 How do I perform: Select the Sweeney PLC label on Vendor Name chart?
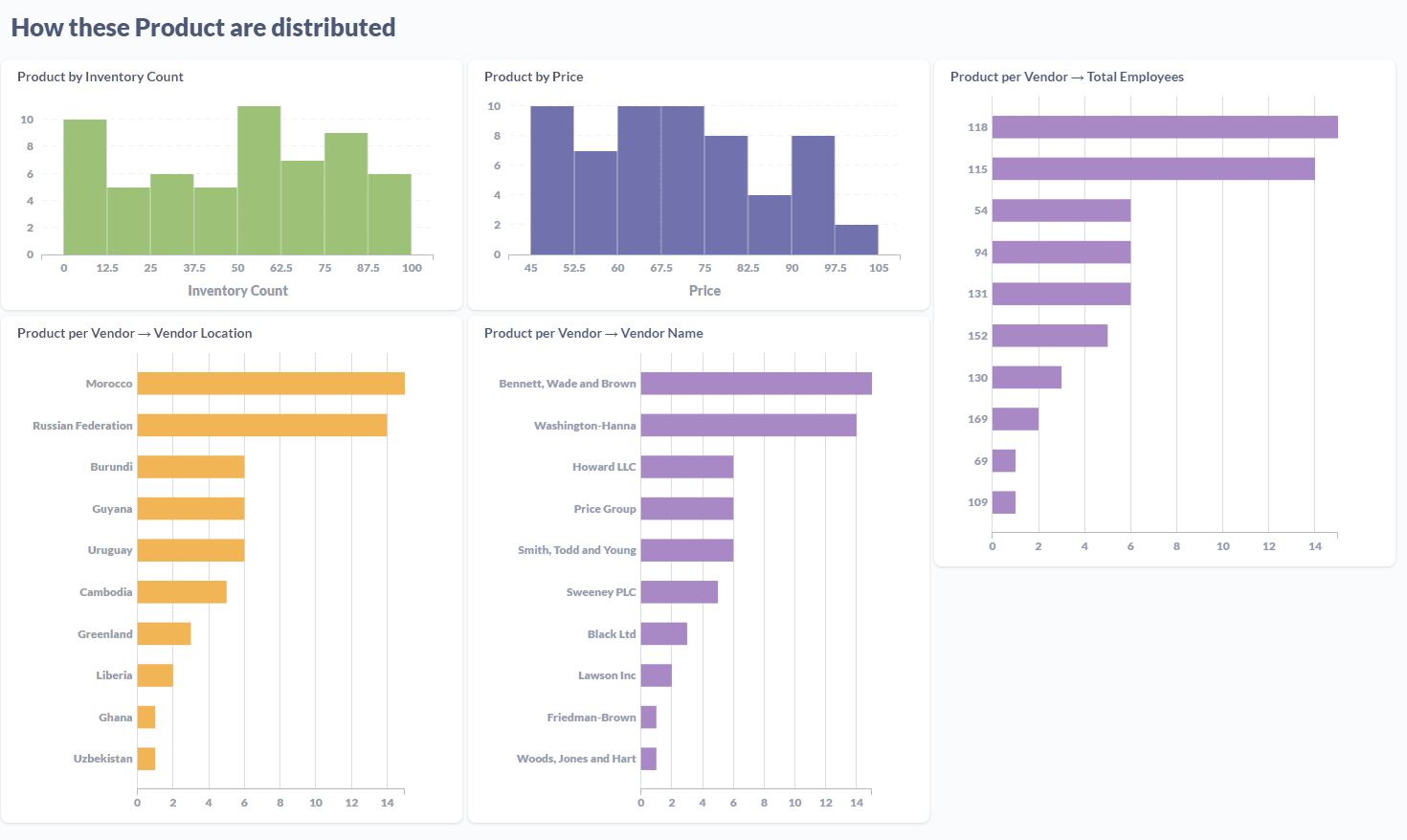point(602,591)
